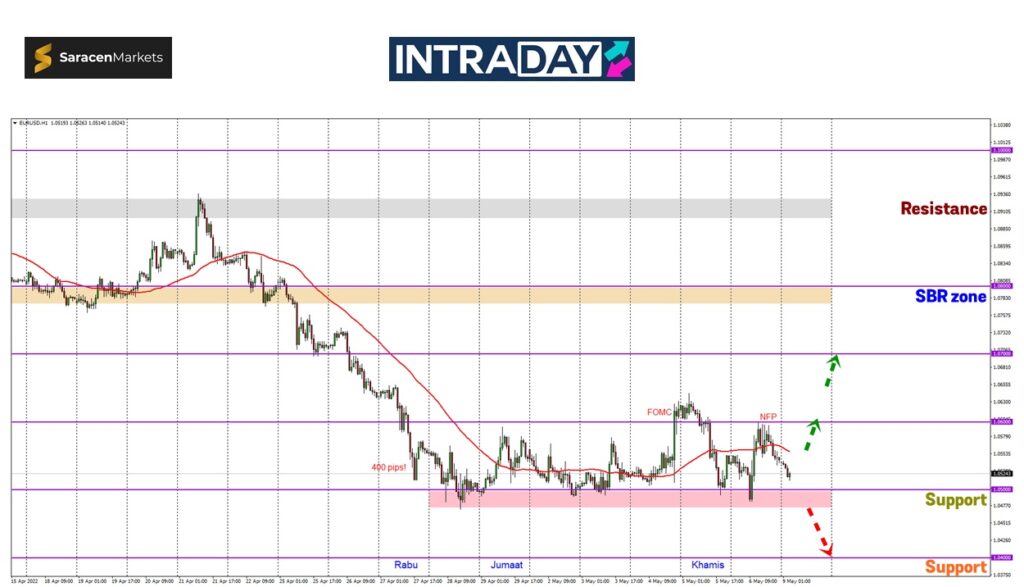
Task: Click the lower green dashed arrow
Action: (x=814, y=433)
